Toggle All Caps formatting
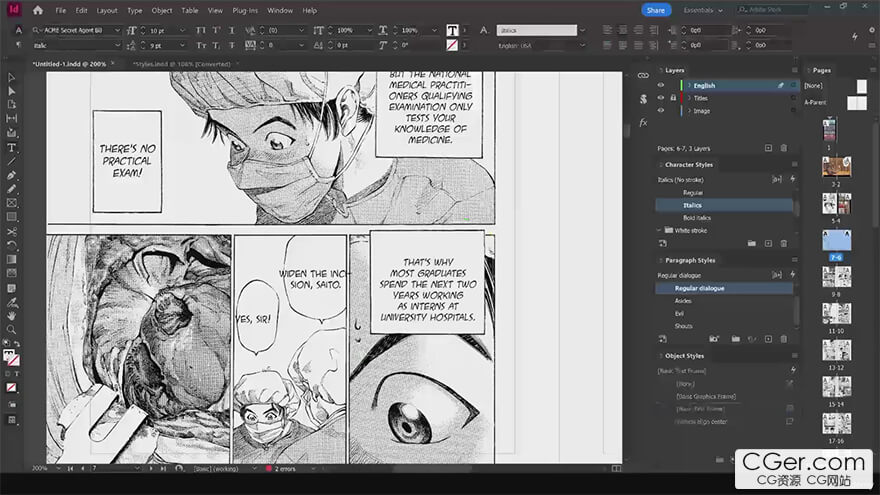This screenshot has height=495, width=880. coord(201,30)
